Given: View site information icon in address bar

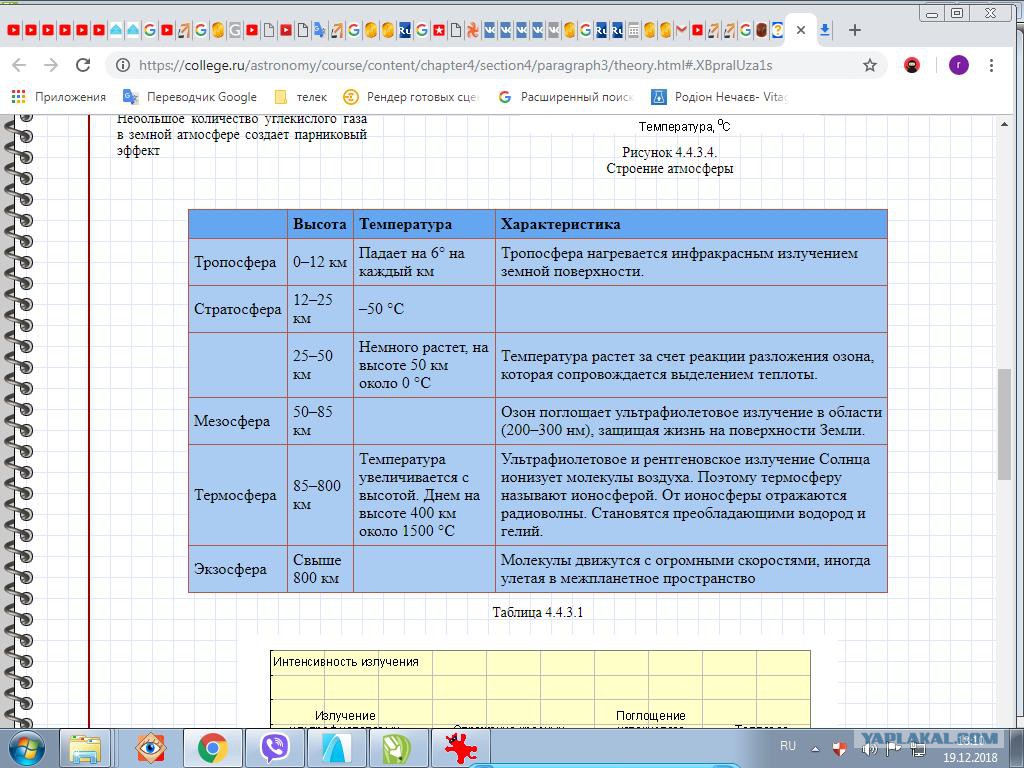Looking at the screenshot, I should tap(122, 65).
